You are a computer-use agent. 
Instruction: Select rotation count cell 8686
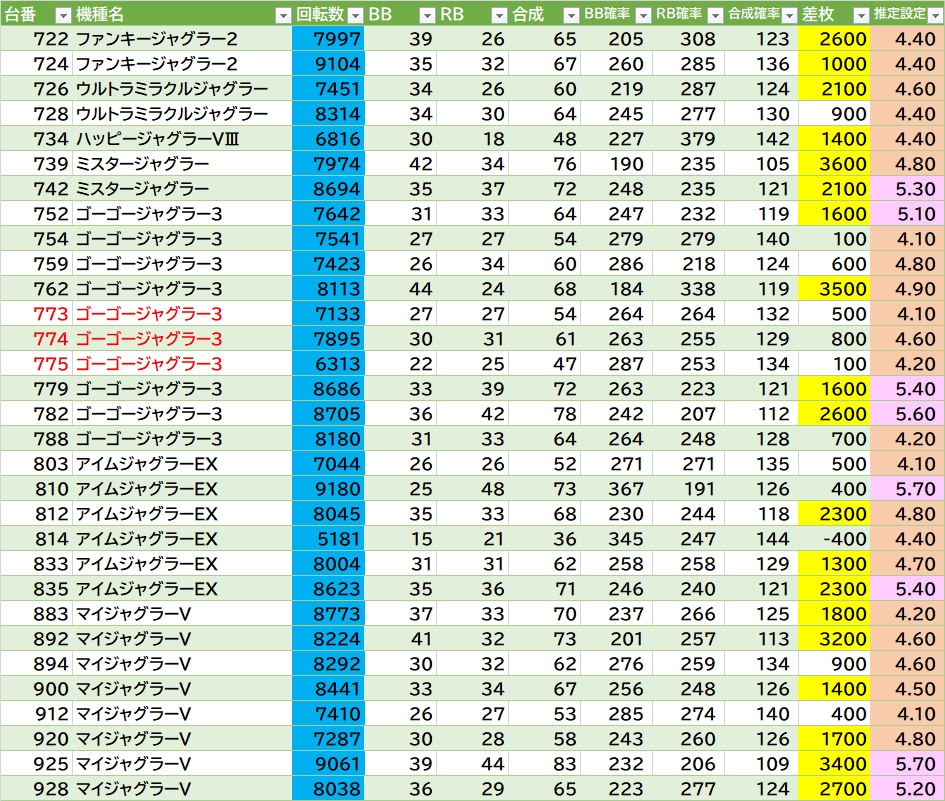328,389
